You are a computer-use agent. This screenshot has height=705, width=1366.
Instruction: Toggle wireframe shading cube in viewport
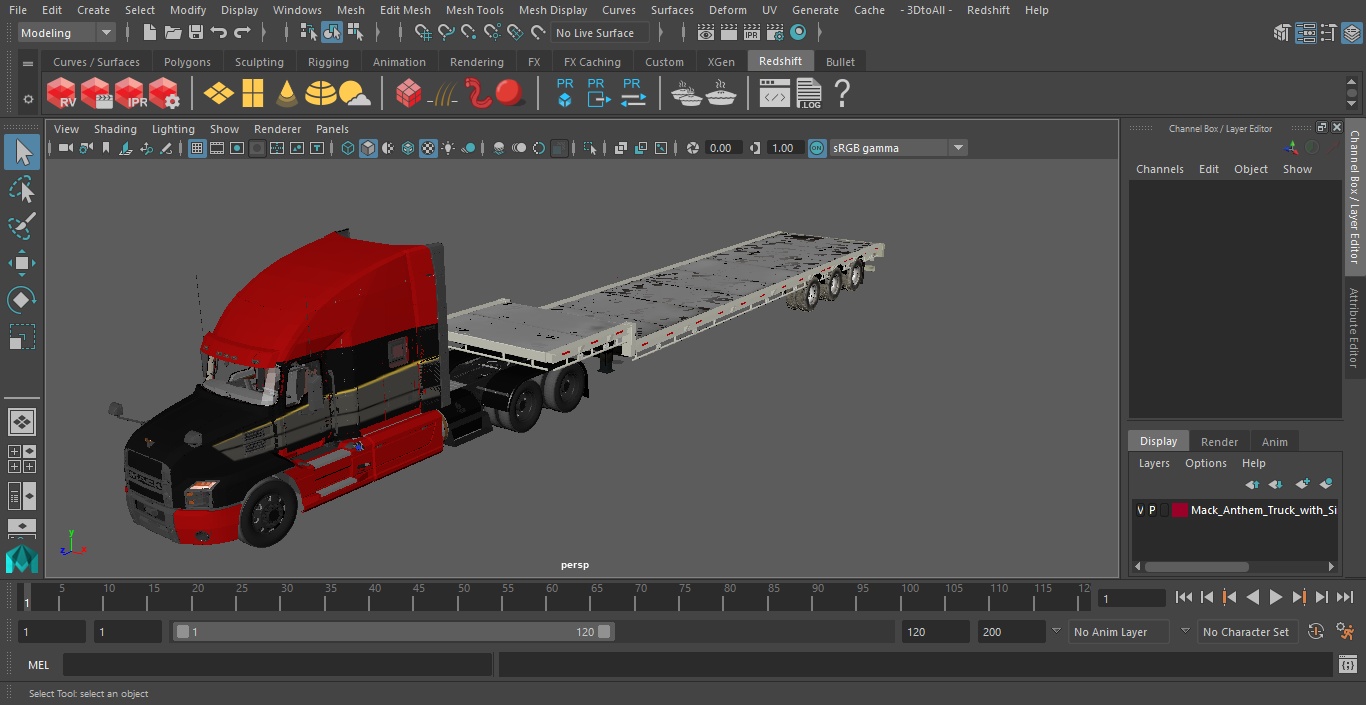348,148
